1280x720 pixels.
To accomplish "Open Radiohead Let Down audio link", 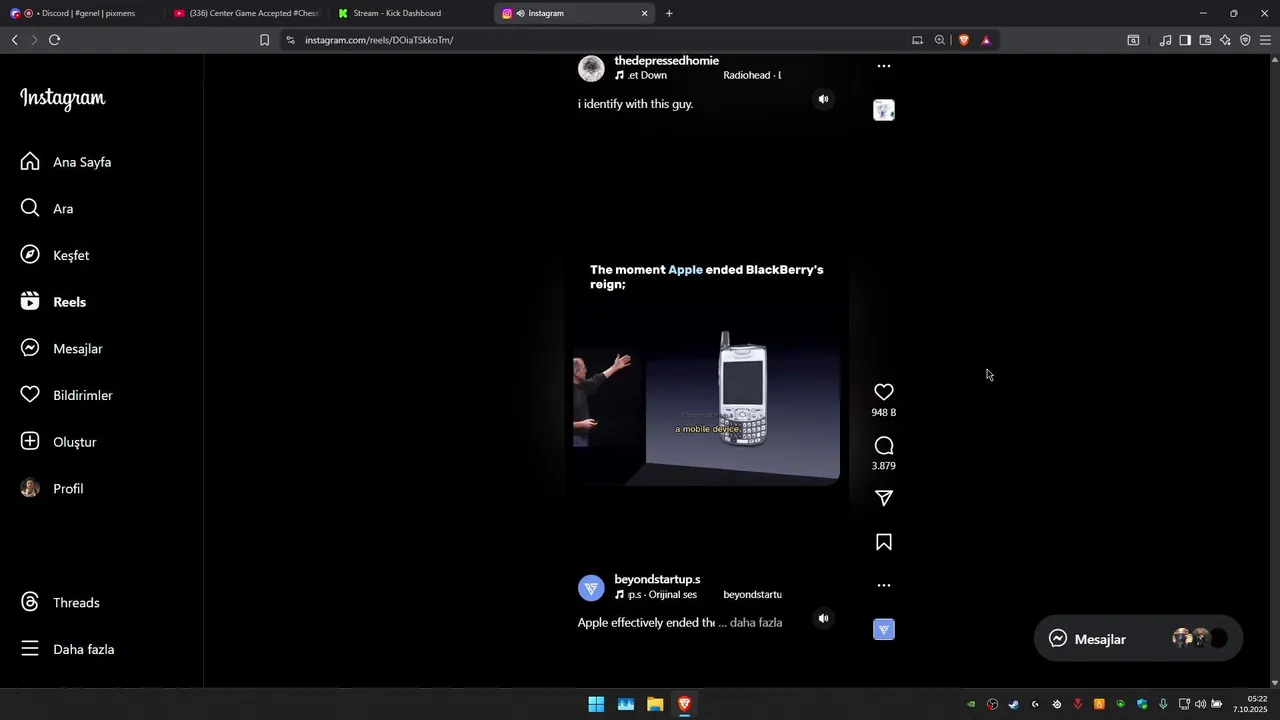I will click(698, 75).
